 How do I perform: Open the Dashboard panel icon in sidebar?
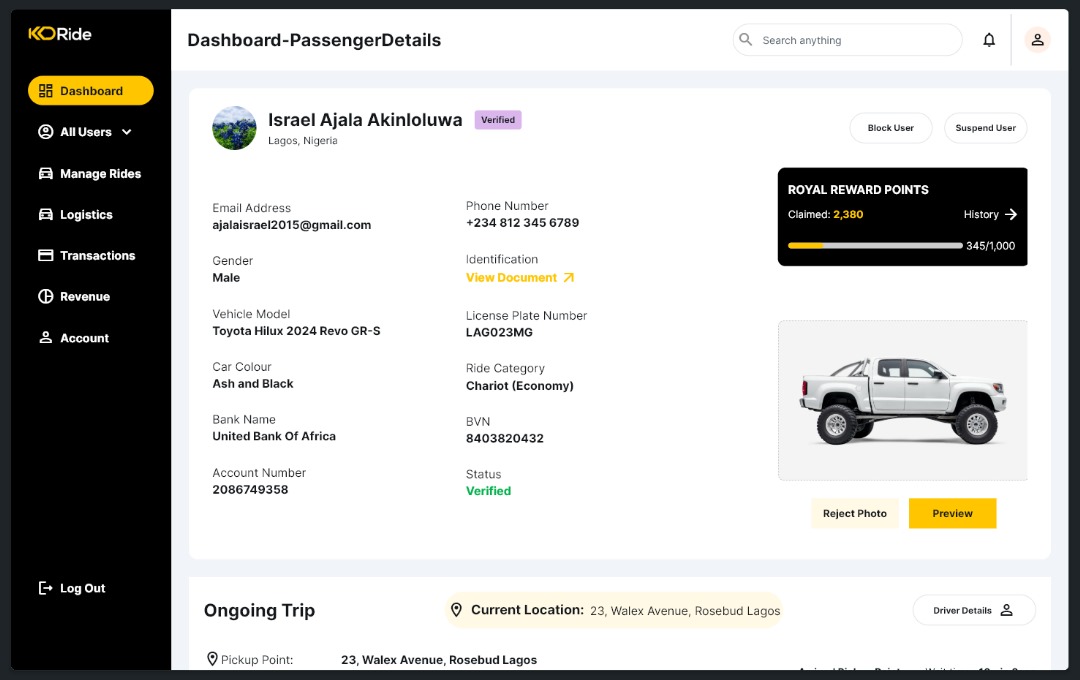pos(46,90)
